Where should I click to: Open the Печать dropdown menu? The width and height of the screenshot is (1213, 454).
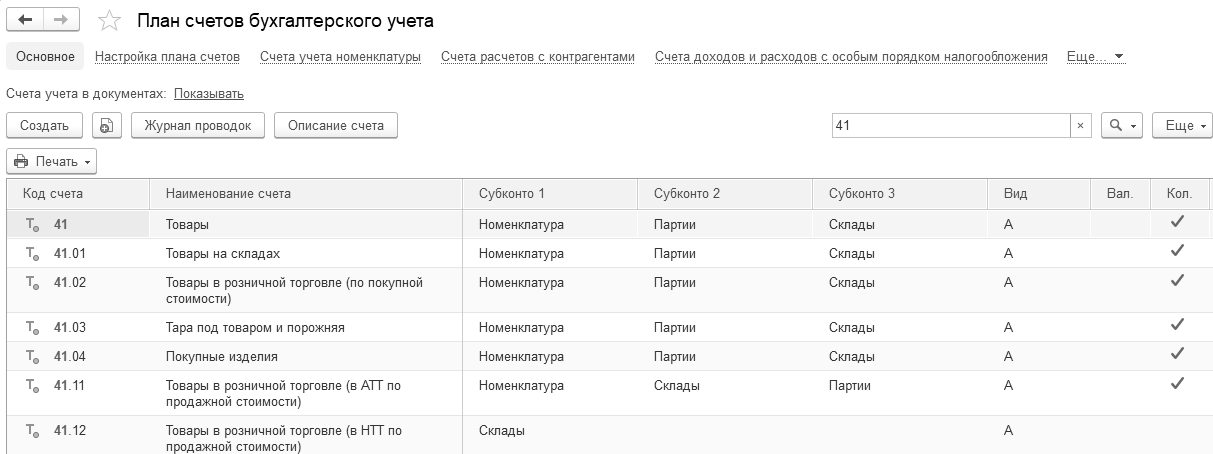(52, 161)
